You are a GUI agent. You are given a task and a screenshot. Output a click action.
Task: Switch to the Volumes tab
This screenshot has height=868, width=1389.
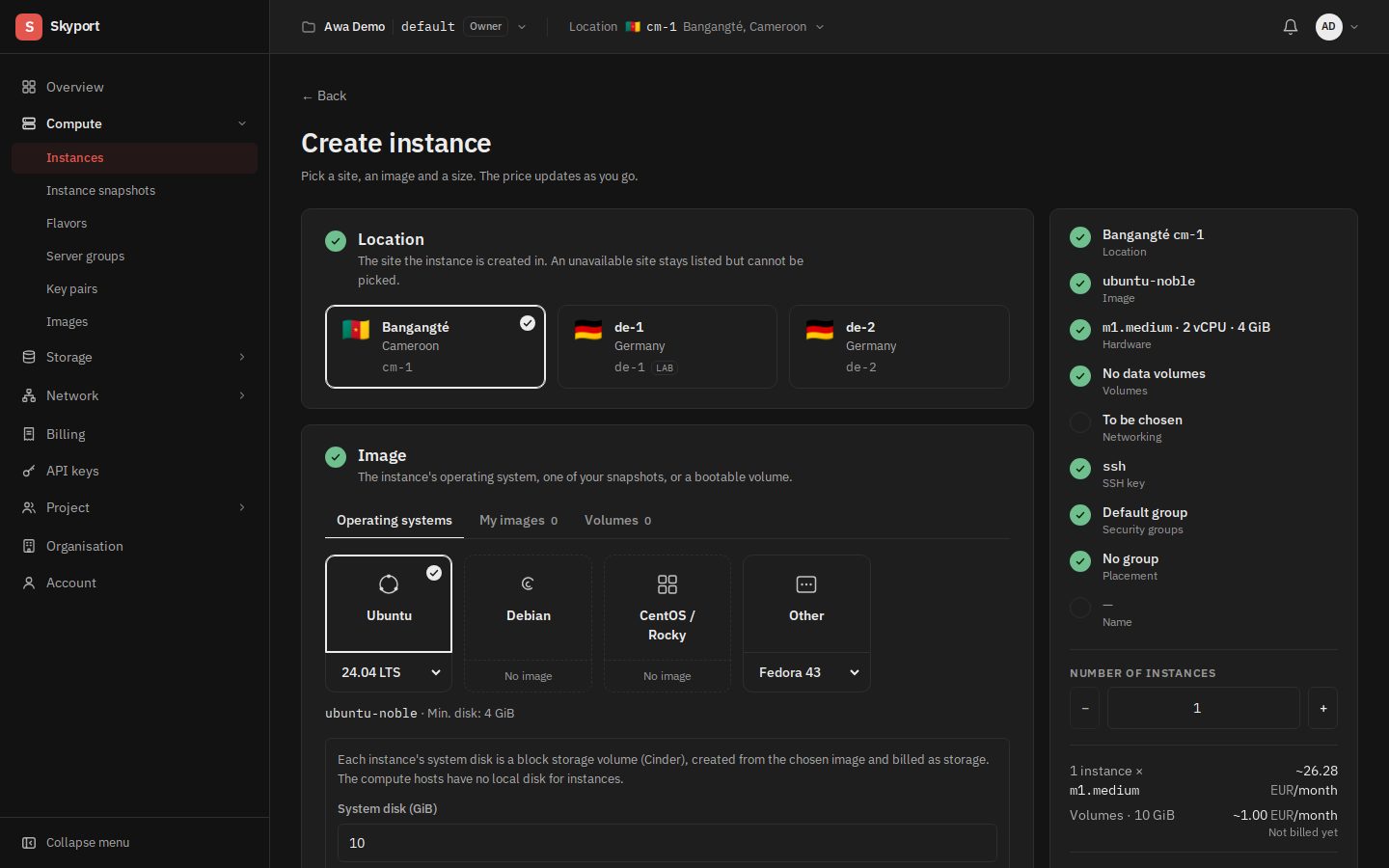point(617,521)
